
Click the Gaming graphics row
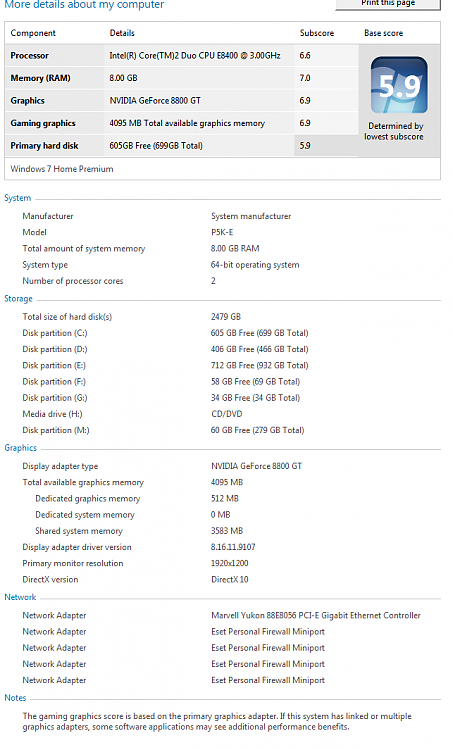click(182, 123)
